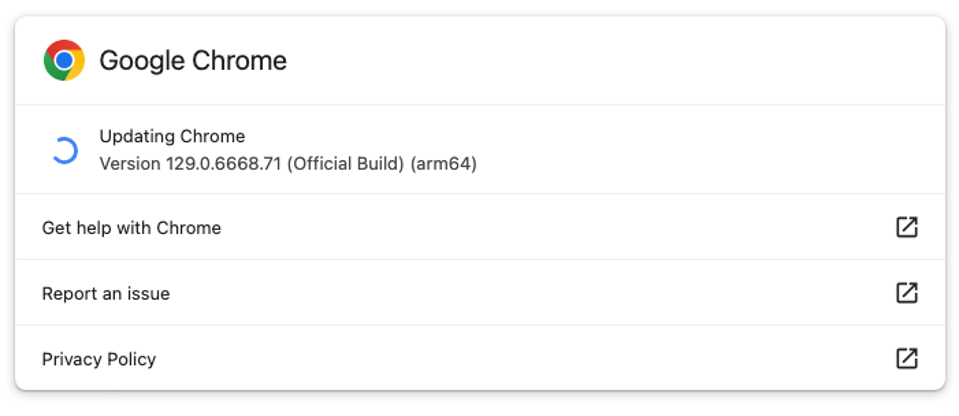Screen dimensions: 959x416
Task: Click the word Chrome in Updating Chrome
Action: pyautogui.click(x=211, y=137)
